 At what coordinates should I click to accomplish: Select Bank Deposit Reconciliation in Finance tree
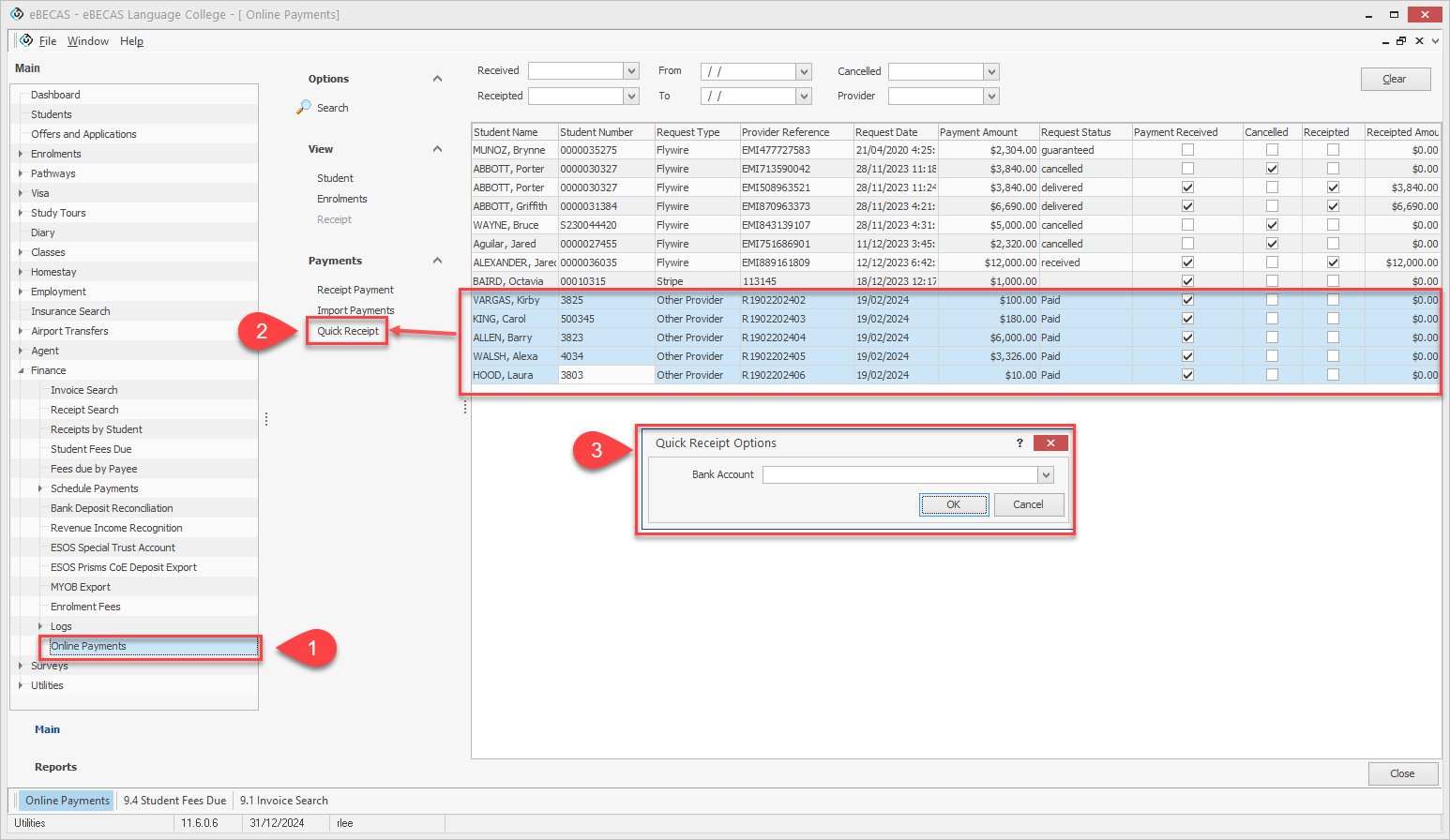click(112, 508)
